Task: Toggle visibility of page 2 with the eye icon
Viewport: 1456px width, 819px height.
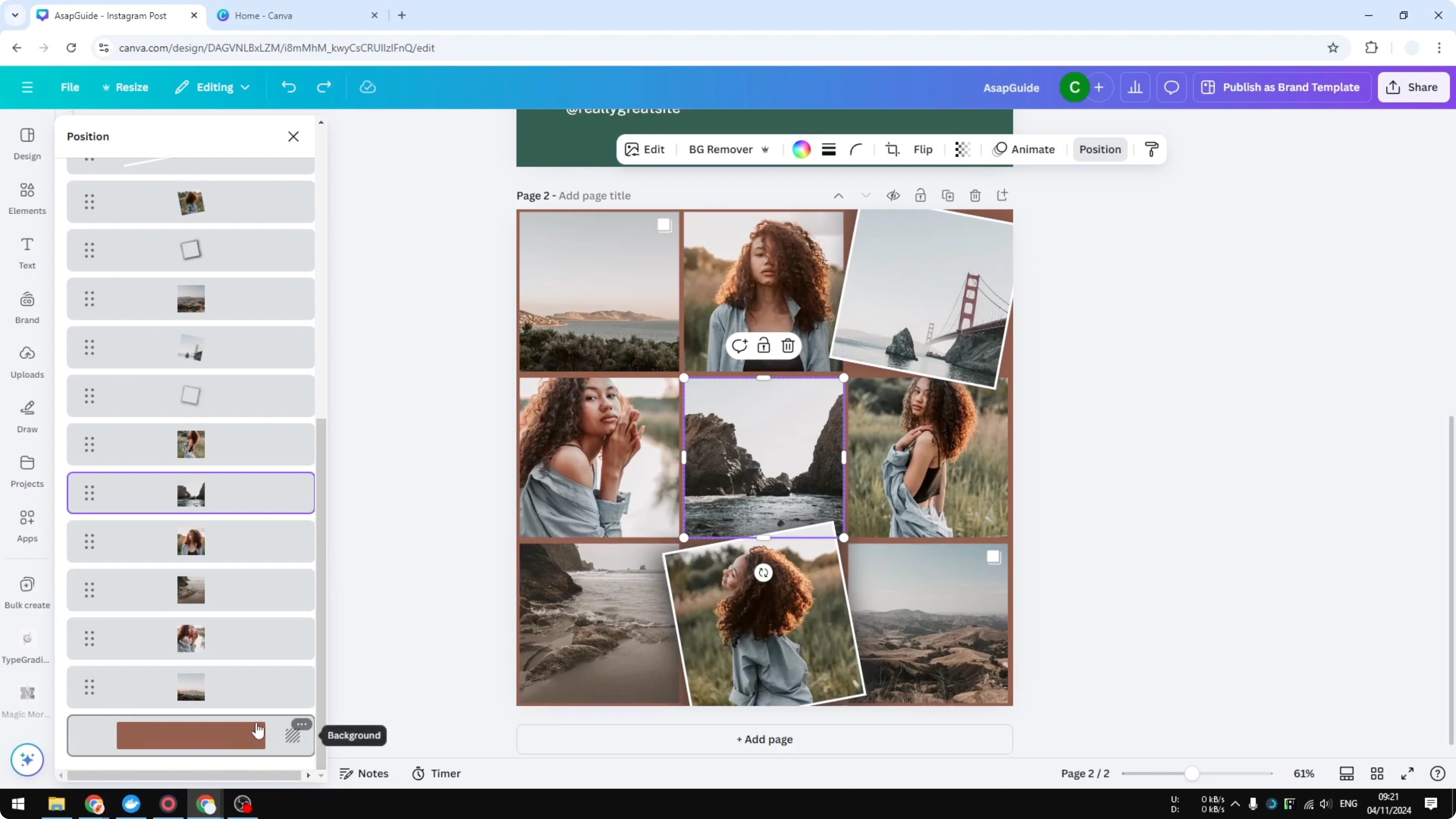Action: coord(893,195)
